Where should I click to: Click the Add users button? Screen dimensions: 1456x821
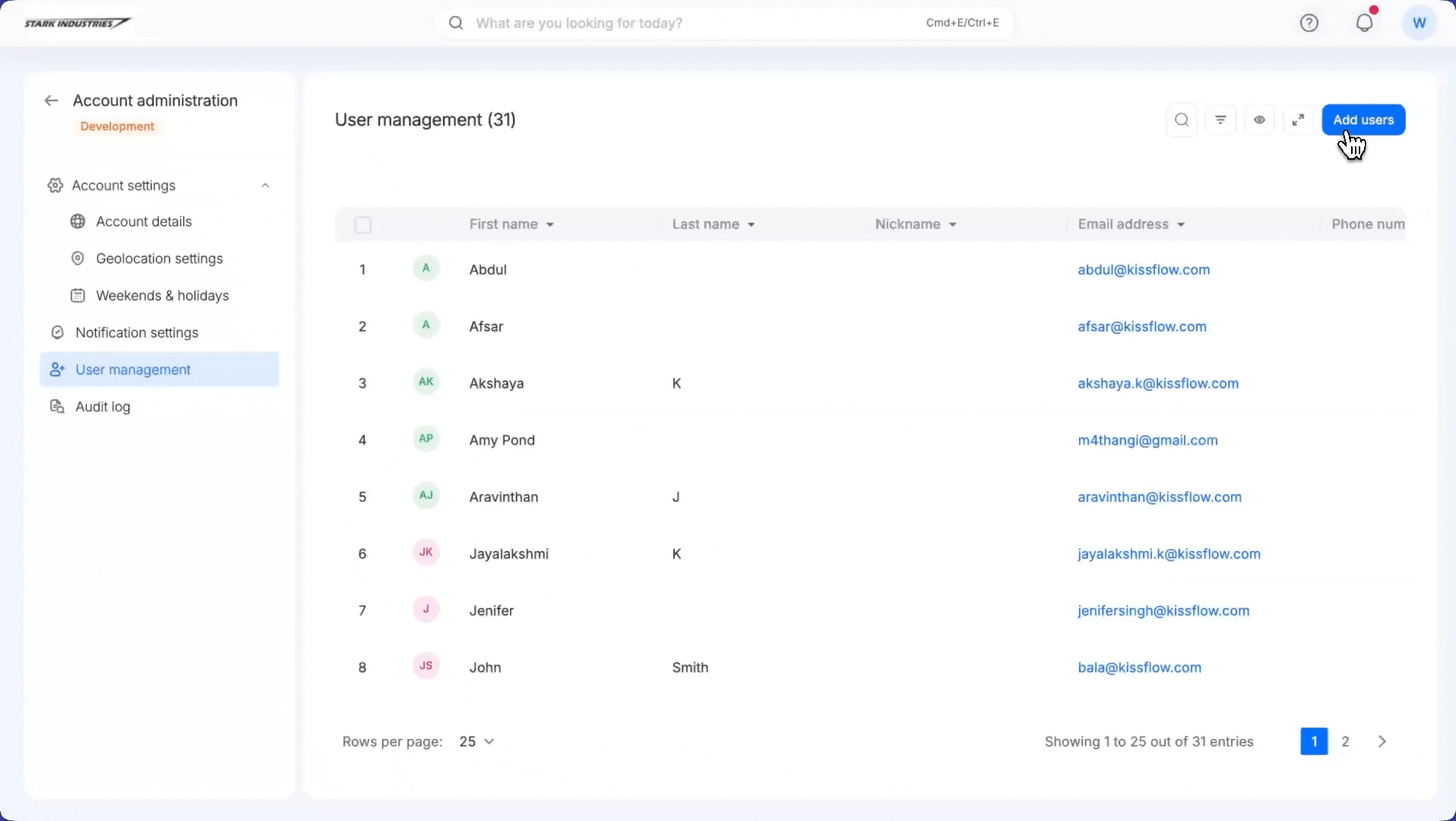click(1363, 120)
